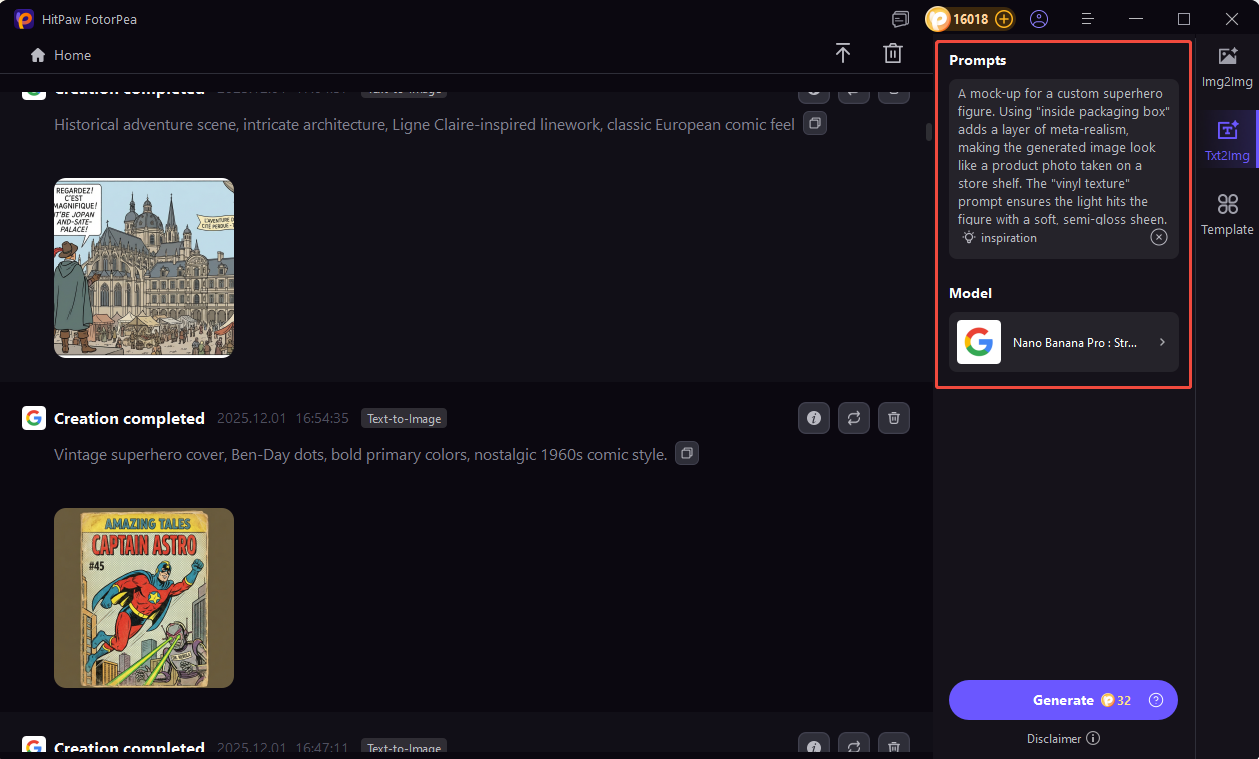Click the trash icon to delete all records
1259x759 pixels.
[893, 54]
